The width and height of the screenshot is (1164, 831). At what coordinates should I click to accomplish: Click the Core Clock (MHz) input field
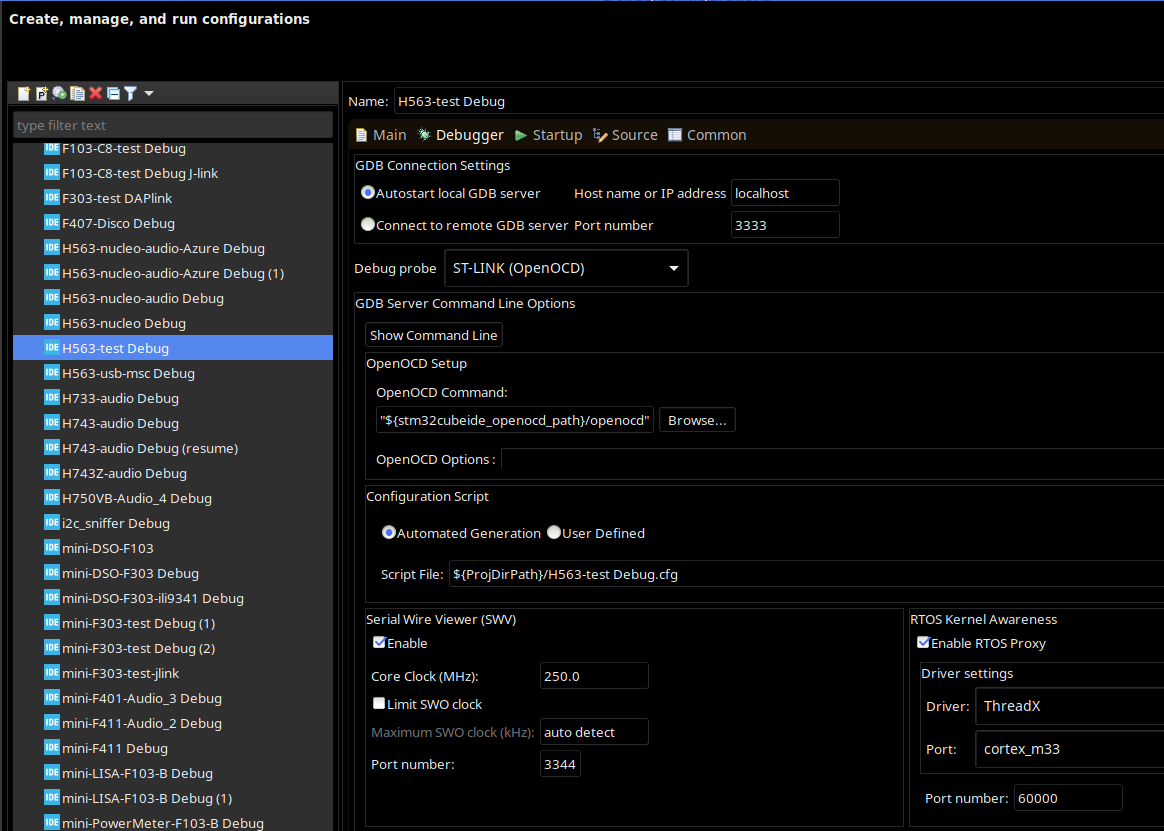(x=594, y=676)
